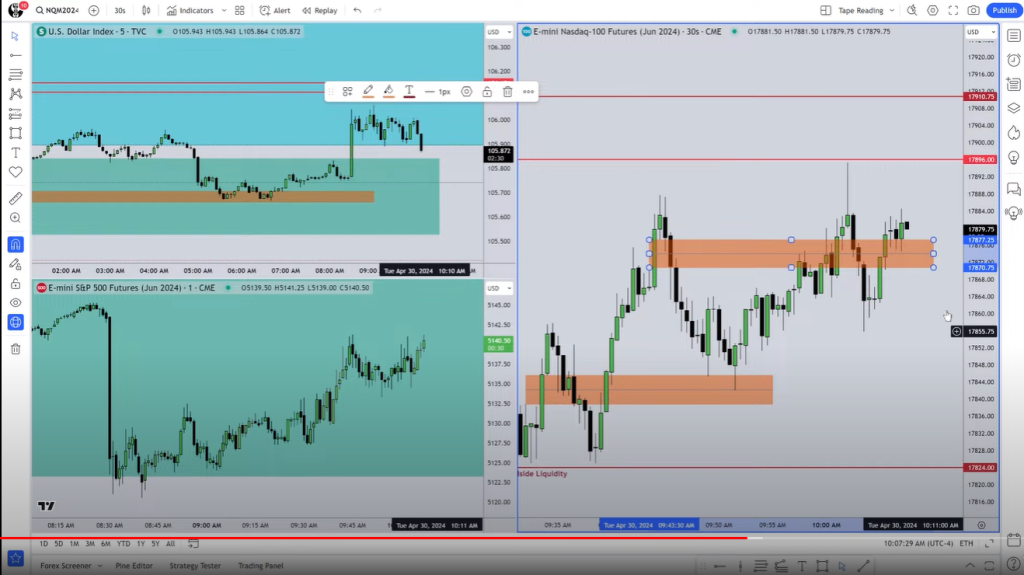Enter fullscreen mode from top bar

point(953,10)
